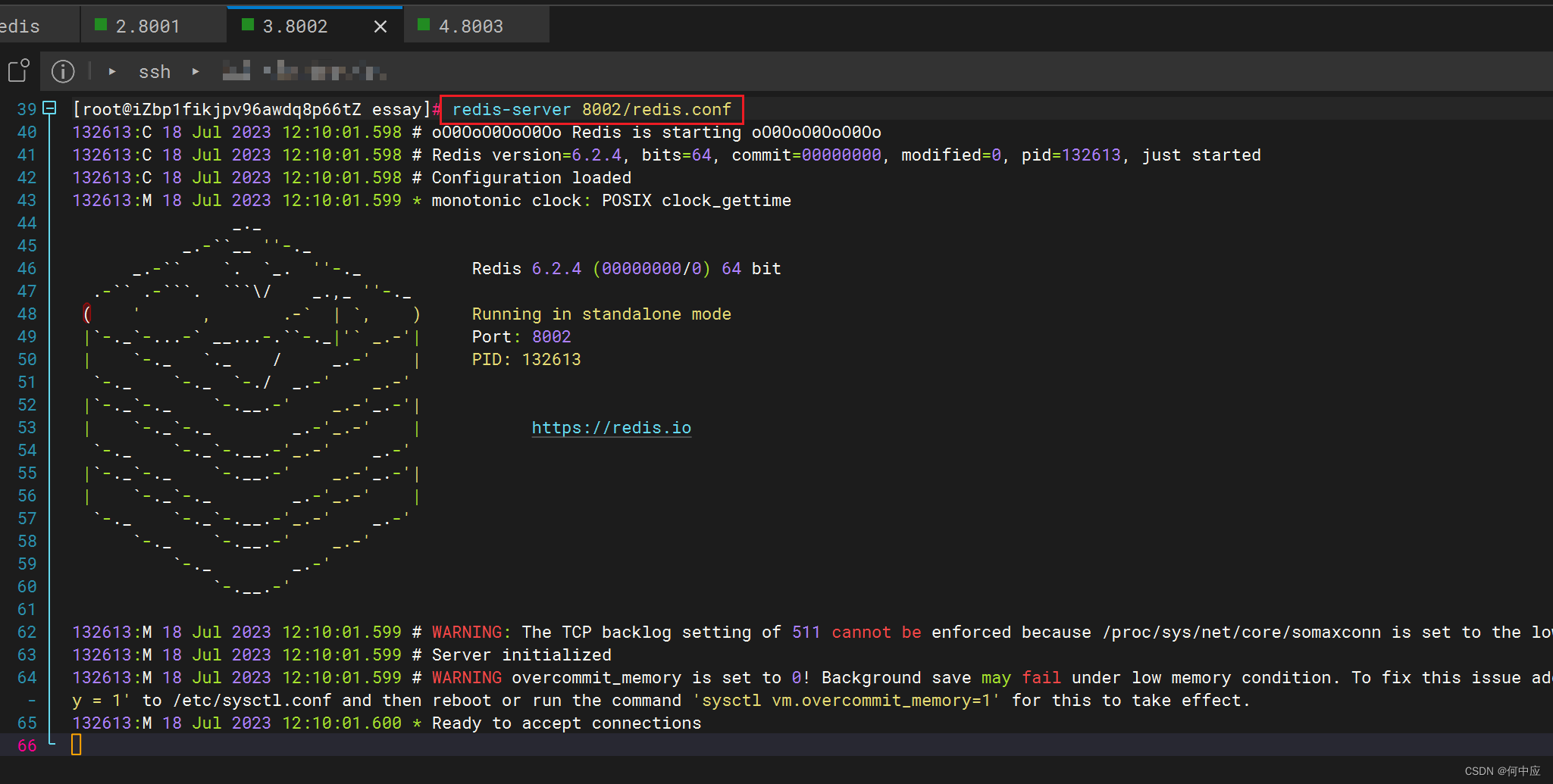
Task: Select the 'Ready to accept connections' line
Action: (387, 723)
